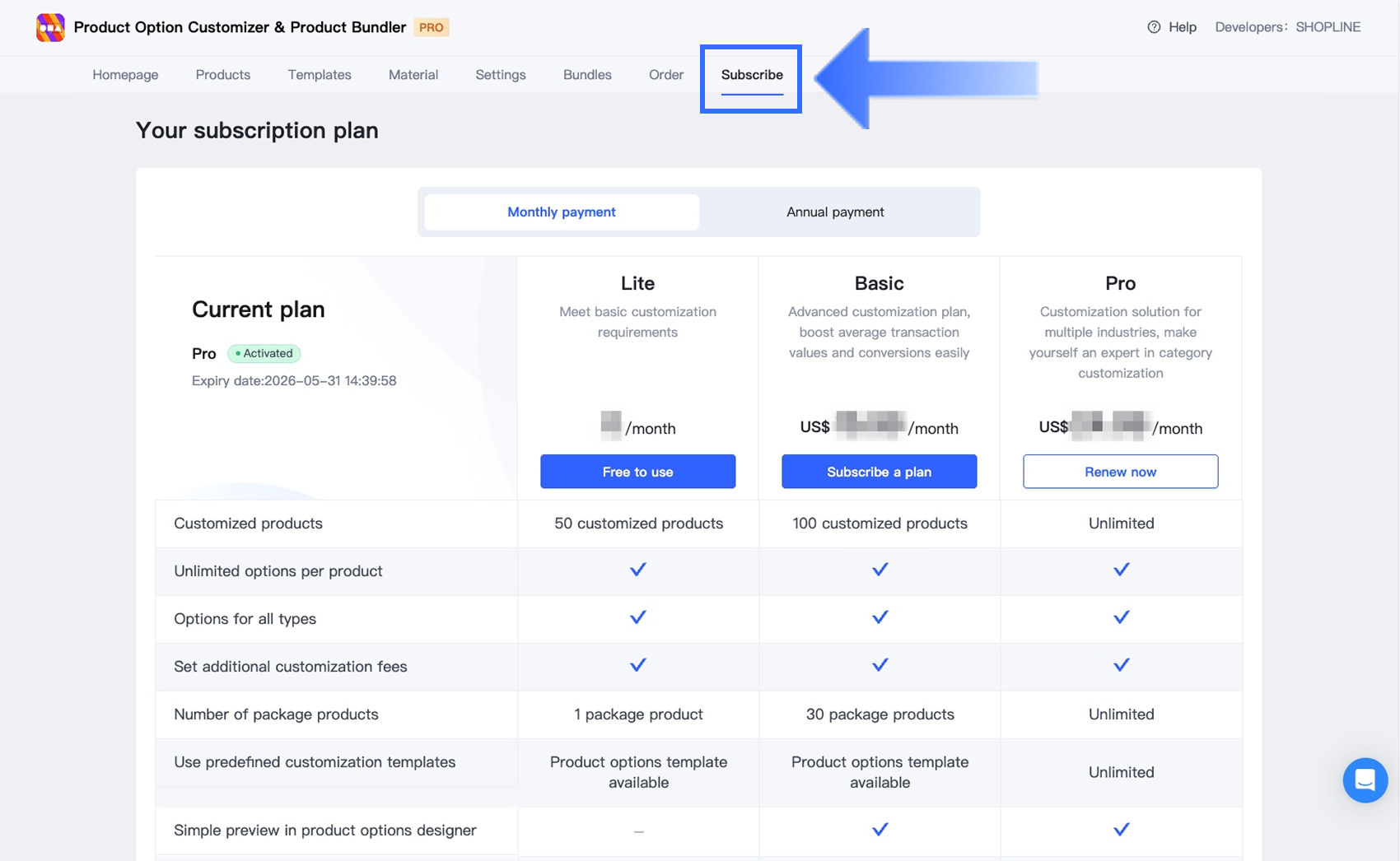Click the PRO badge beside app title
Viewport: 1400px width, 861px height.
(431, 27)
